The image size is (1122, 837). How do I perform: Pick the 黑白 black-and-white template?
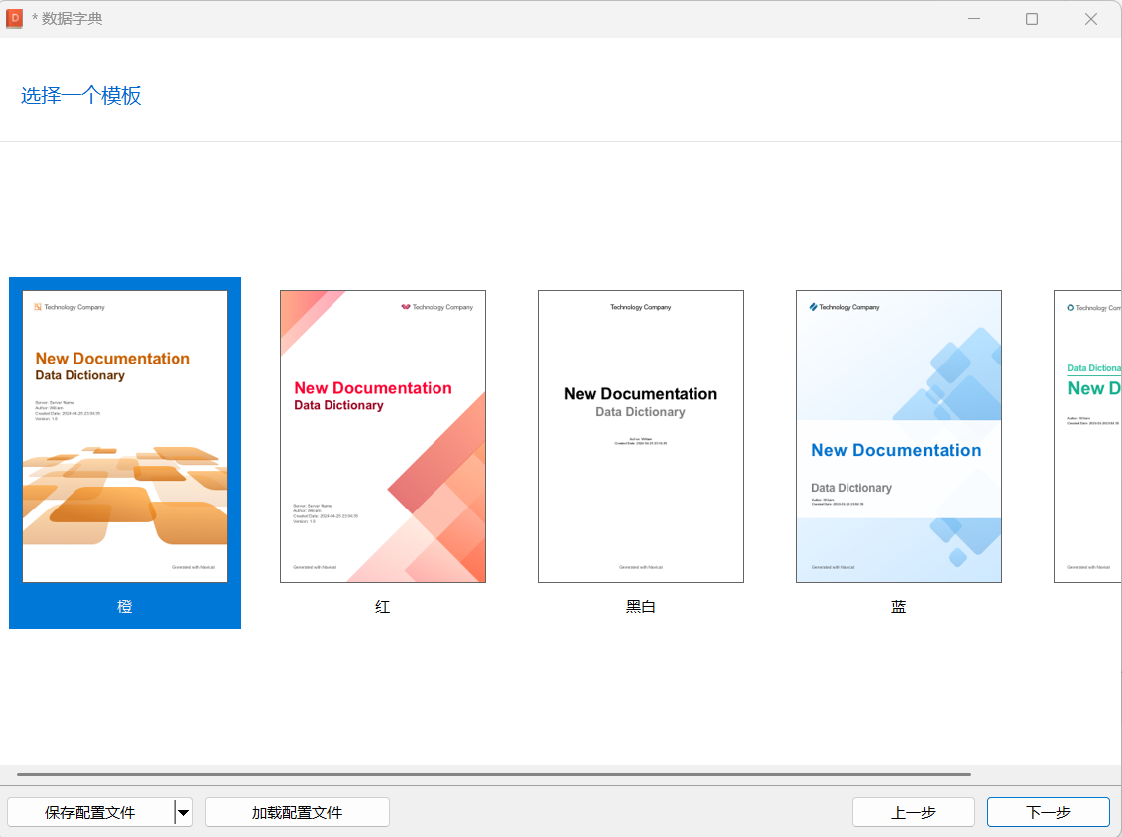641,436
